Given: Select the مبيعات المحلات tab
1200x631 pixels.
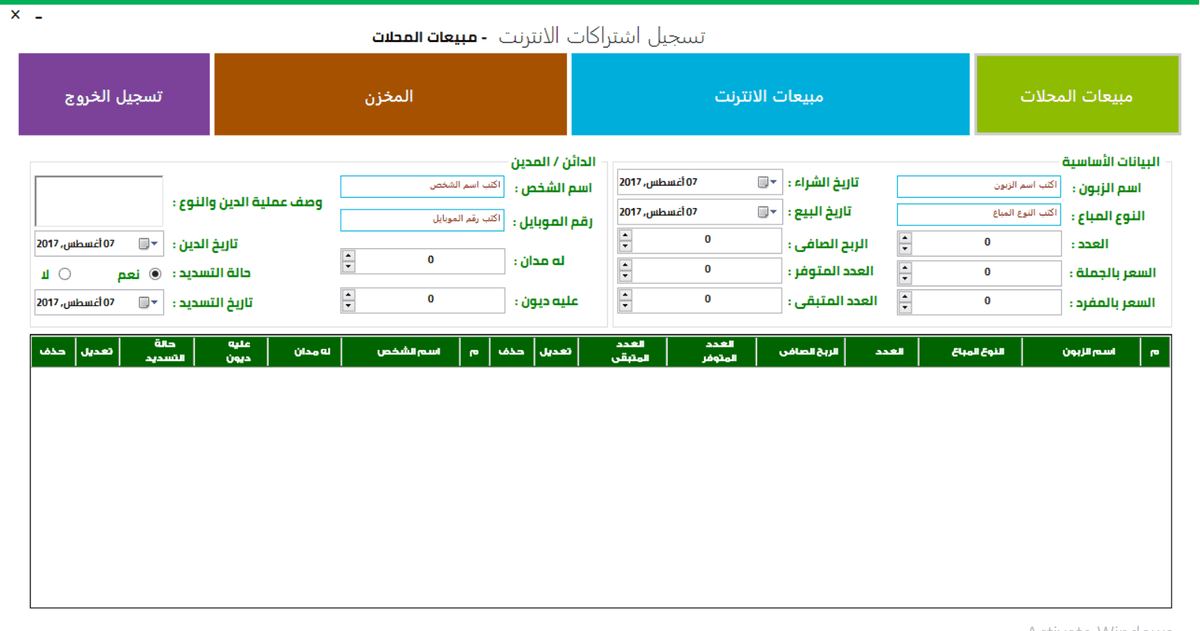Looking at the screenshot, I should tap(1078, 94).
